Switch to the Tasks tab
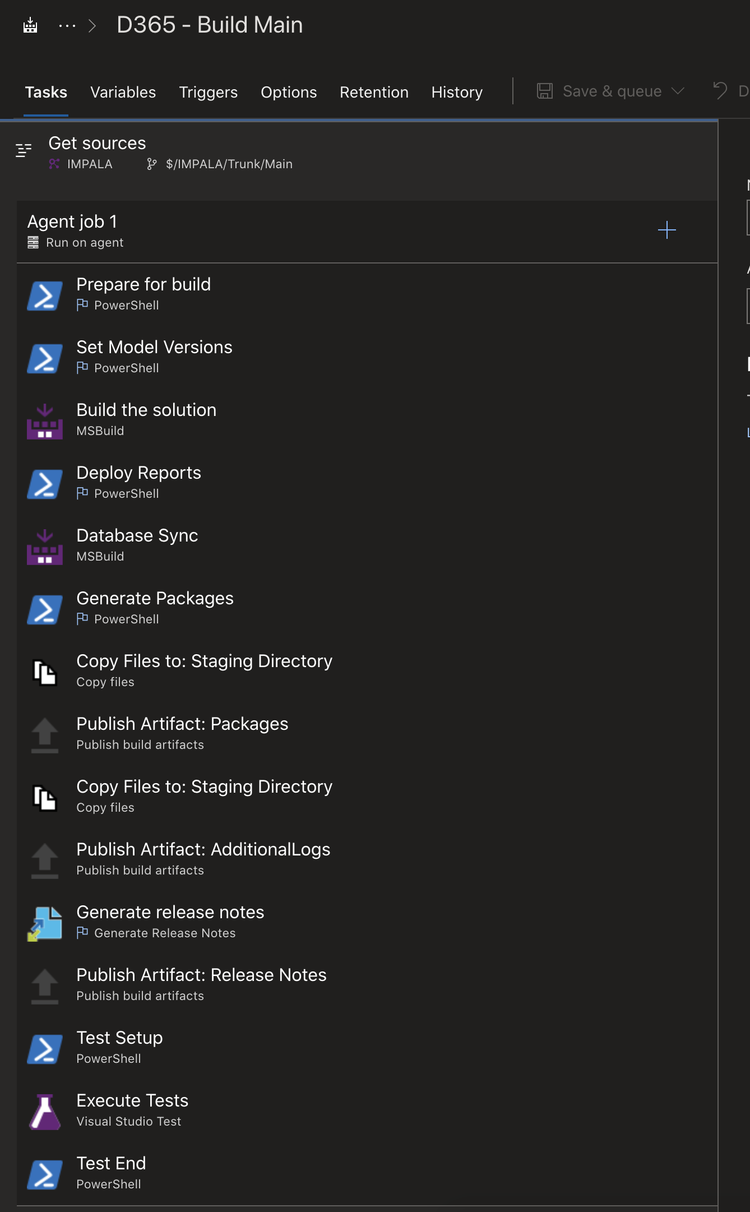Screen dimensions: 750x1212 (x=46, y=92)
